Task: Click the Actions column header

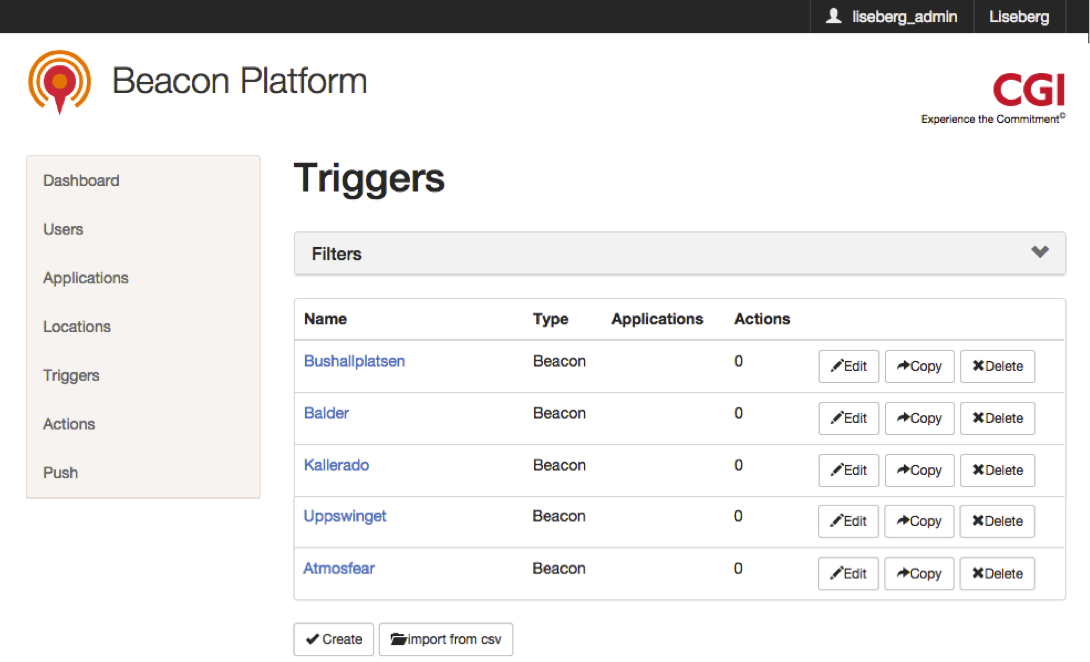Action: 762,319
